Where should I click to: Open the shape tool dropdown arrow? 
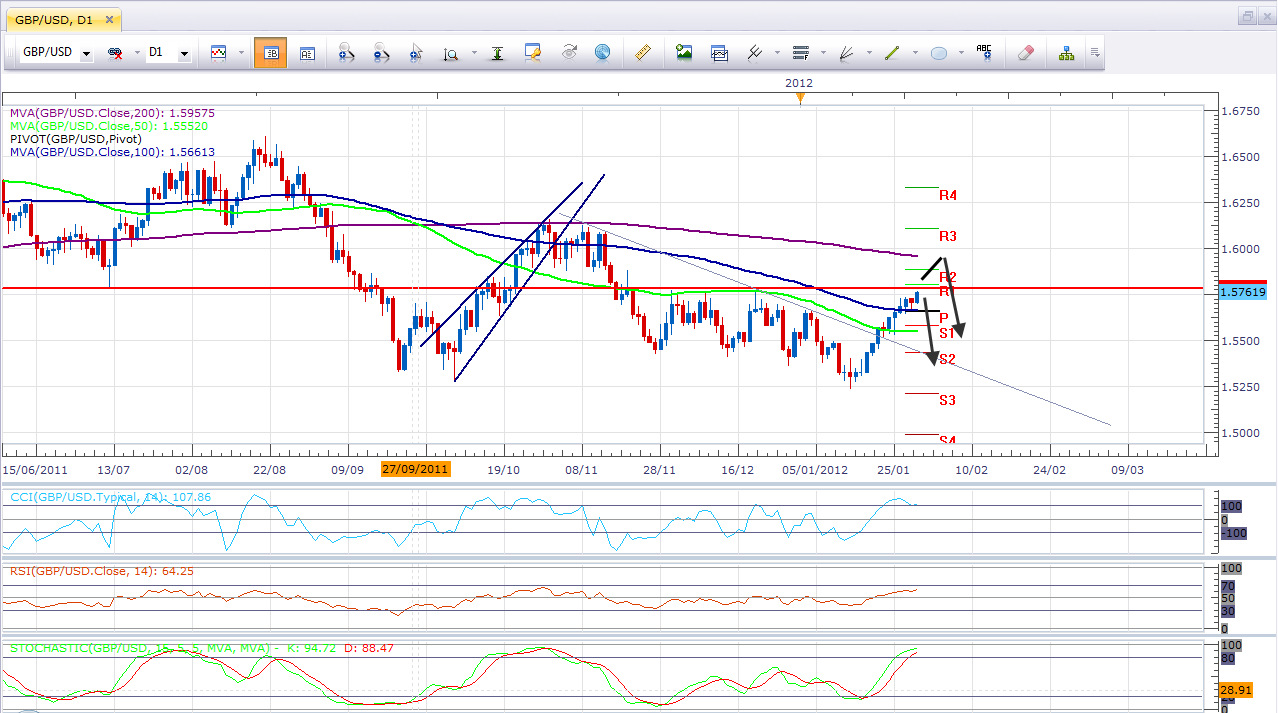[959, 53]
